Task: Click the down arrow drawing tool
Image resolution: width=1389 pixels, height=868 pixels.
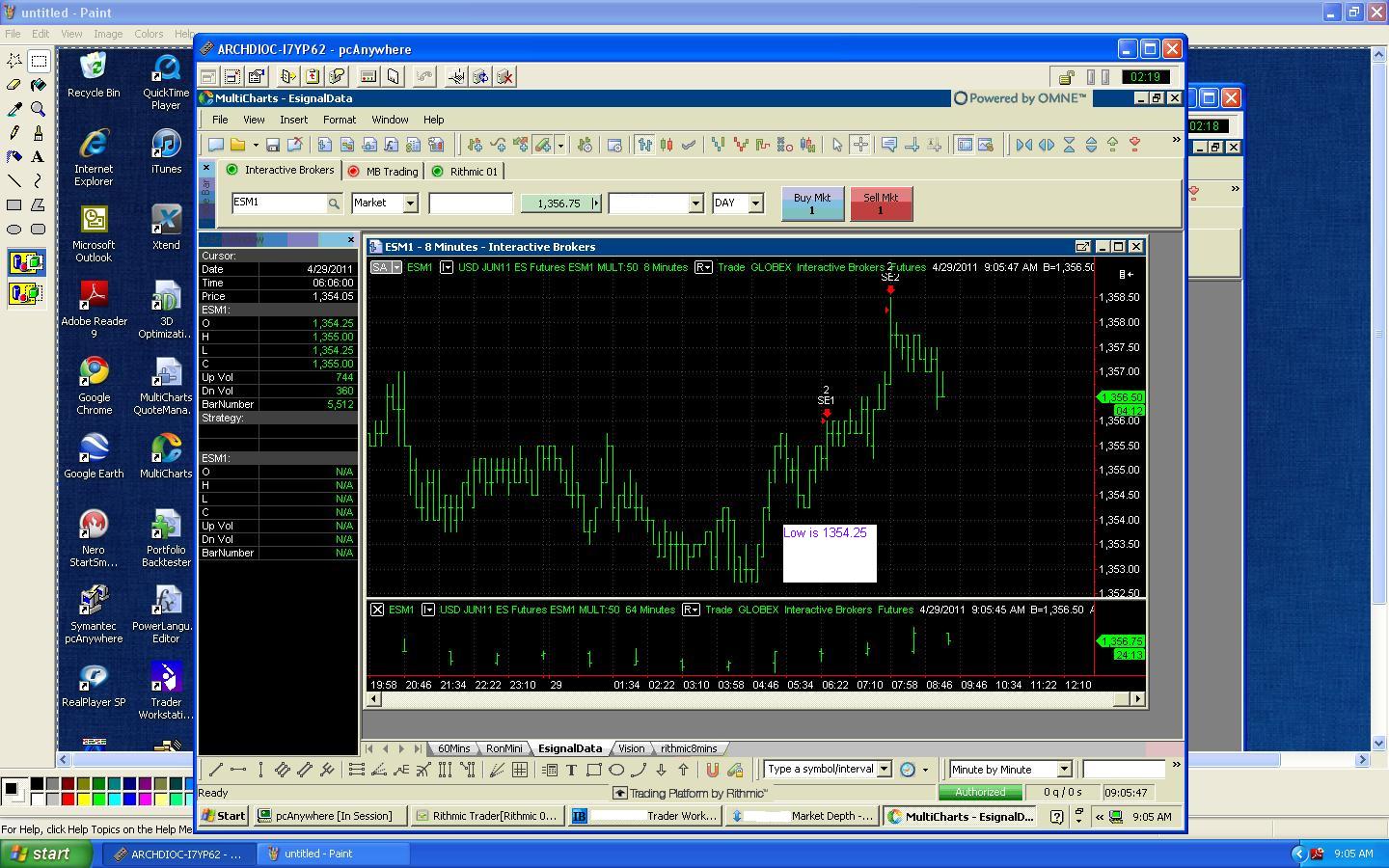Action: click(x=661, y=770)
